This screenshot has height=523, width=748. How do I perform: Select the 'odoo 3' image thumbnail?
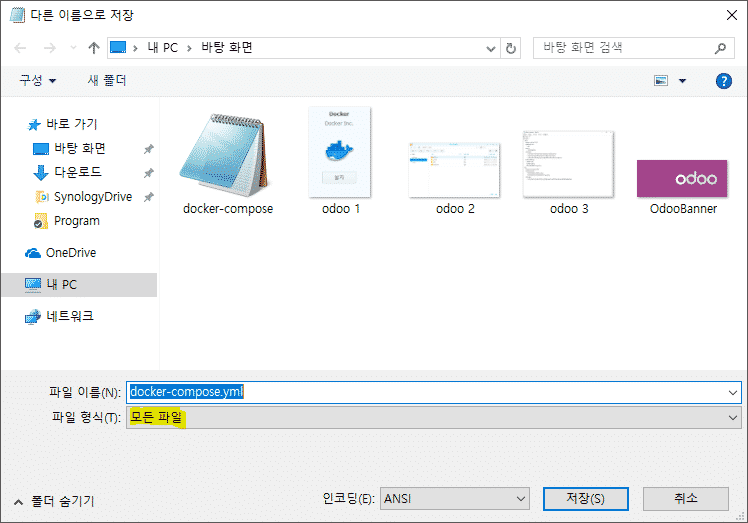(x=568, y=164)
